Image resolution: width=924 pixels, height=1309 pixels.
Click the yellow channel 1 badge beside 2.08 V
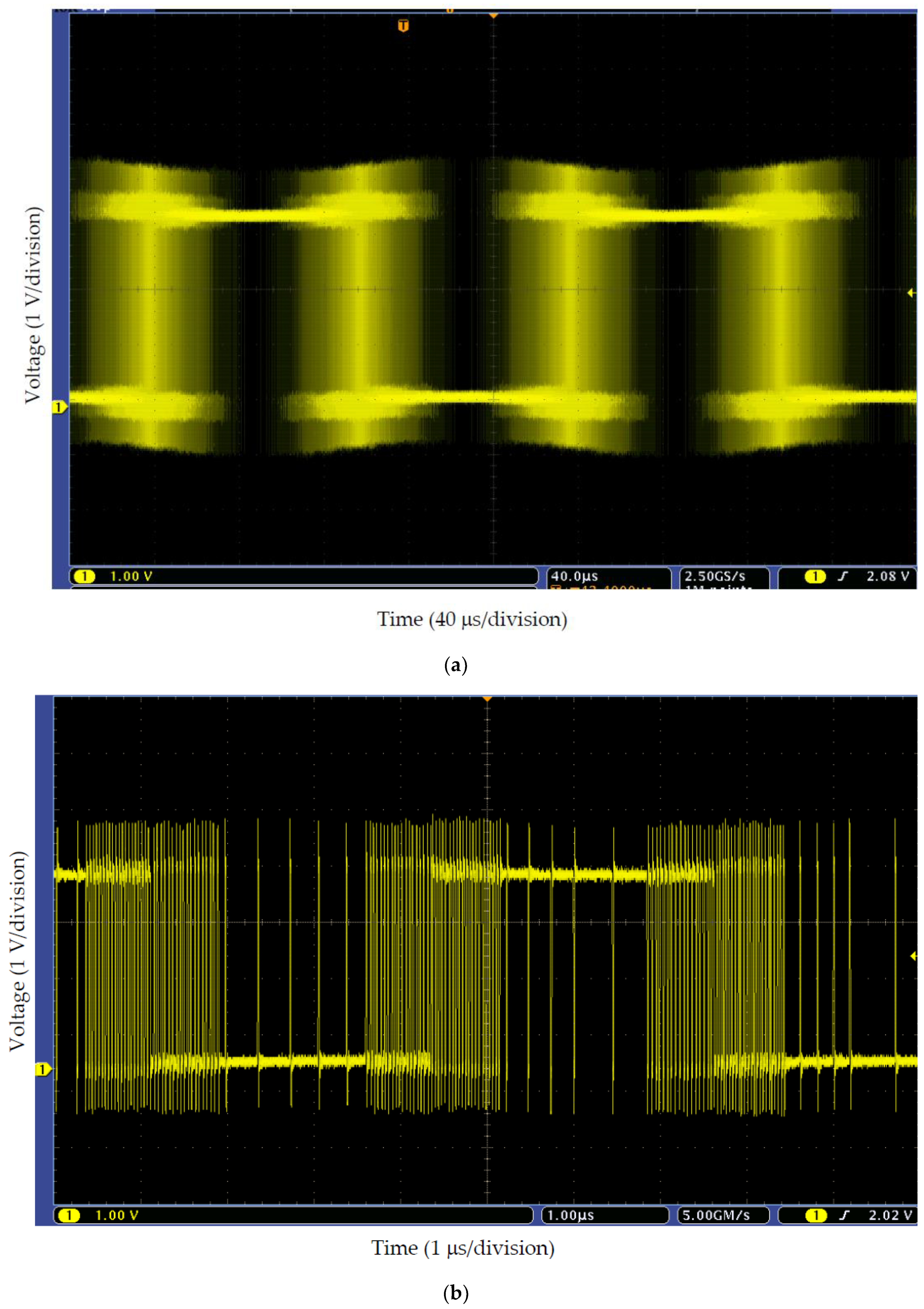tap(815, 576)
